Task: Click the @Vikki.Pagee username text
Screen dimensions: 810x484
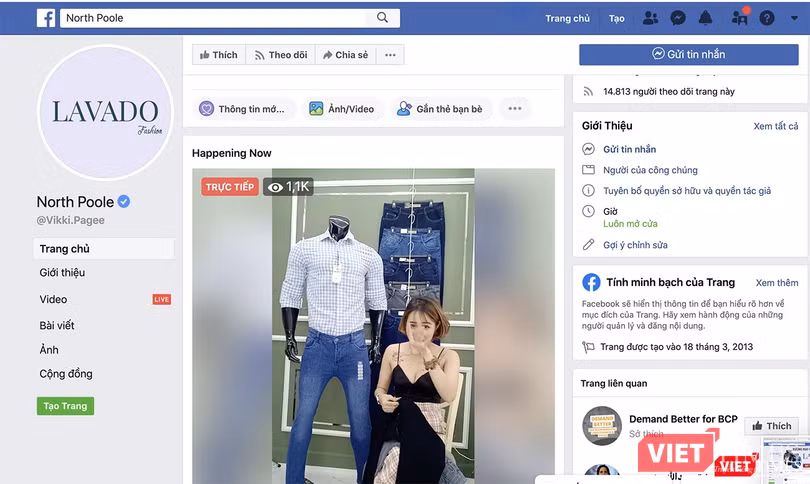Action: pos(70,220)
